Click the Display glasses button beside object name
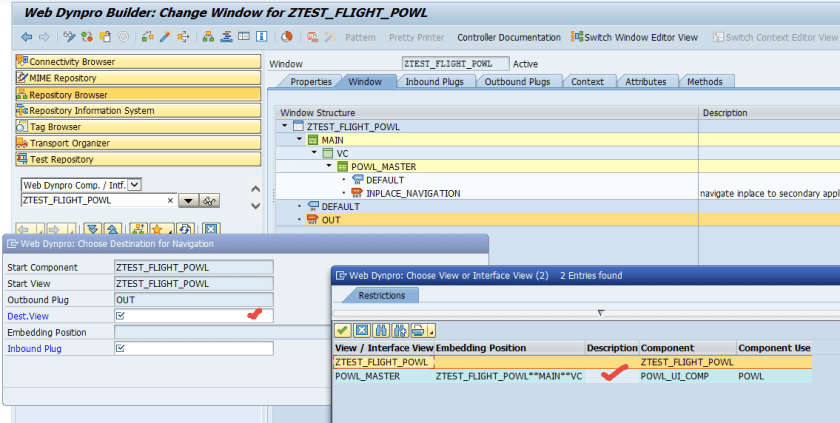 coord(209,201)
